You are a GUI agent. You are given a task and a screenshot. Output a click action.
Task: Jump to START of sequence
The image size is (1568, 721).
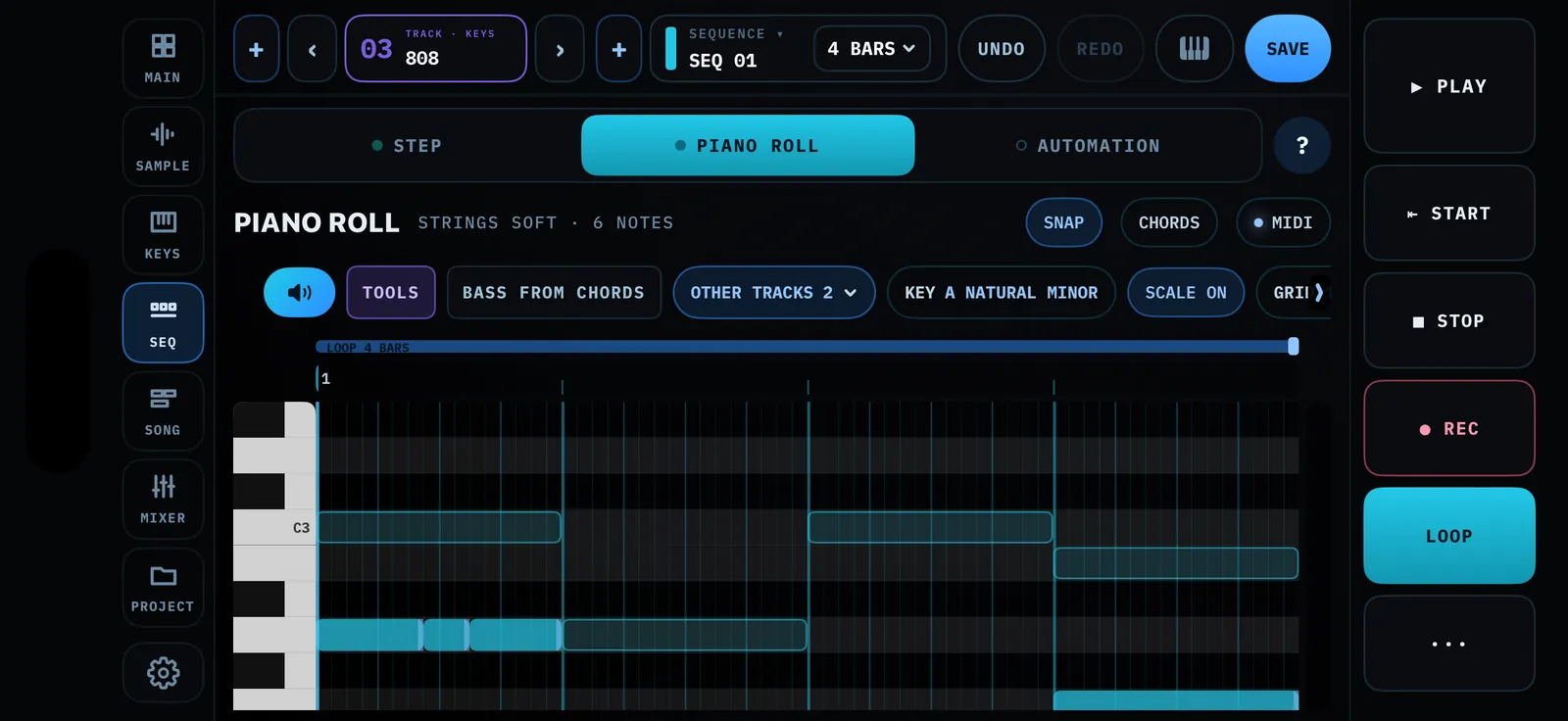point(1448,213)
